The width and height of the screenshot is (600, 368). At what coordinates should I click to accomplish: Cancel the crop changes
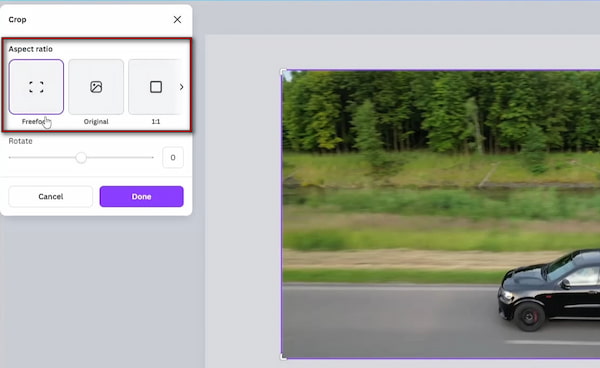(51, 197)
